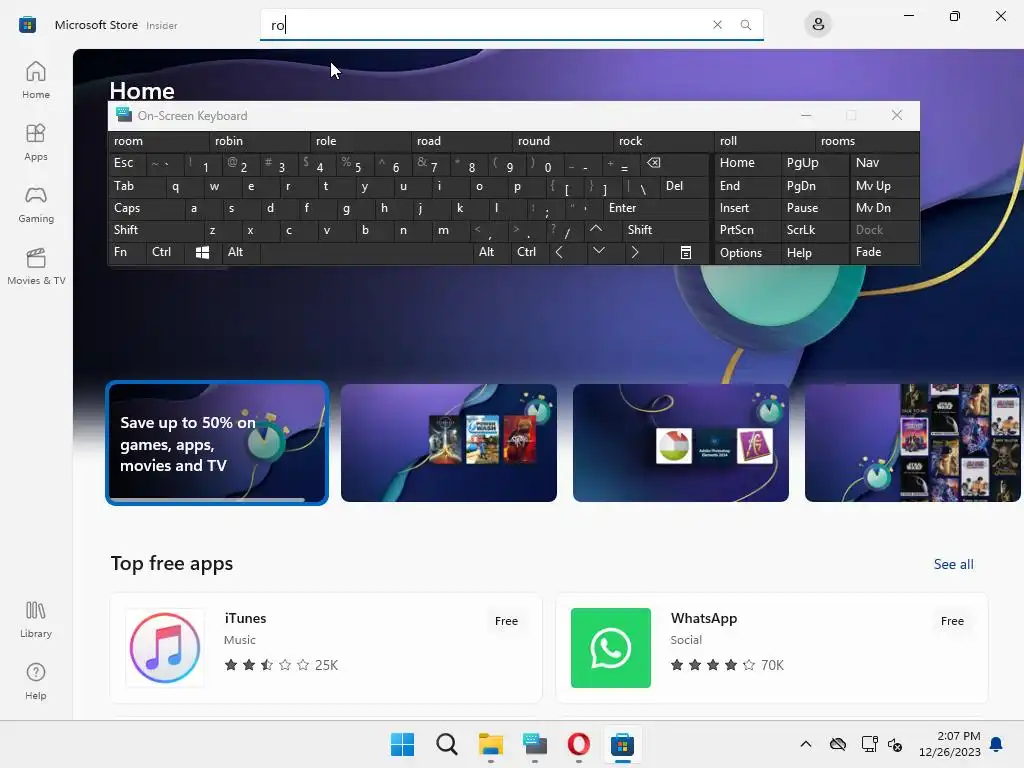
Task: Click the left arrow key on keyboard
Action: click(x=559, y=252)
